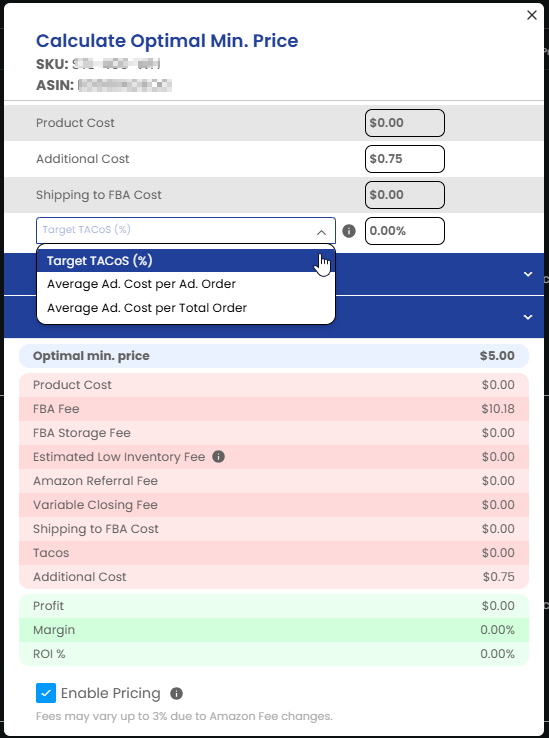
Task: Select Target TACoS (%) option in list
Action: click(x=186, y=261)
